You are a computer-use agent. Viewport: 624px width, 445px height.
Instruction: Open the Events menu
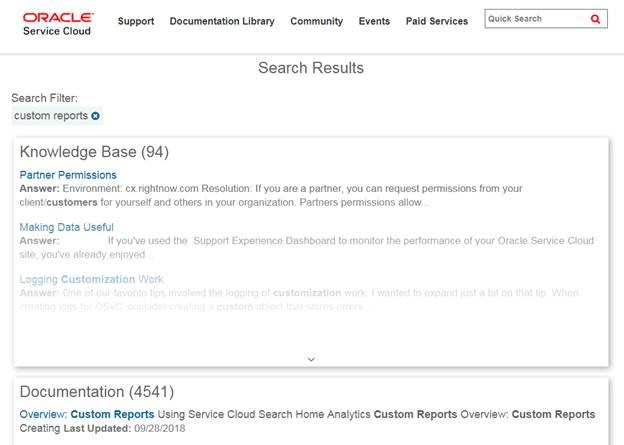click(374, 21)
